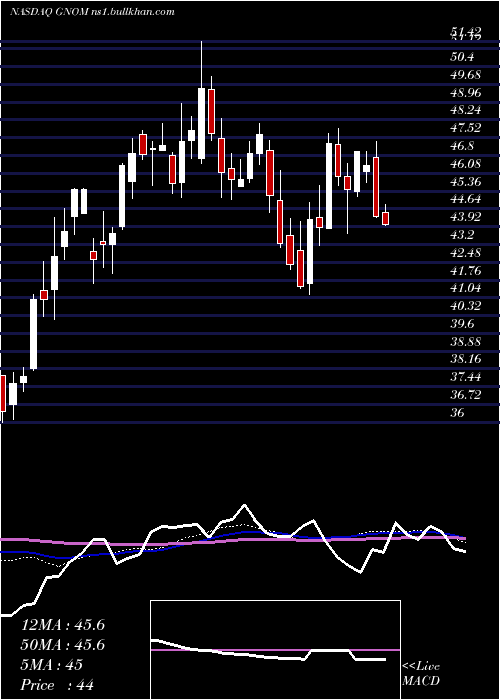The height and width of the screenshot is (700, 500).
Task: Click the Live MACD label
Action: 421,674
